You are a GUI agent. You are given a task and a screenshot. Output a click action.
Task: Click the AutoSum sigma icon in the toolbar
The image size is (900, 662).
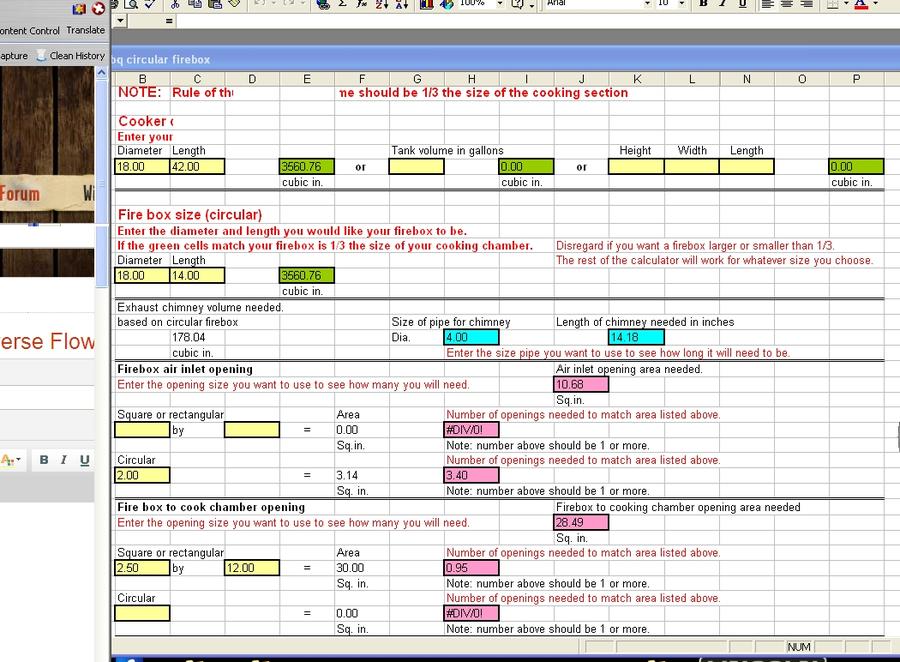342,4
